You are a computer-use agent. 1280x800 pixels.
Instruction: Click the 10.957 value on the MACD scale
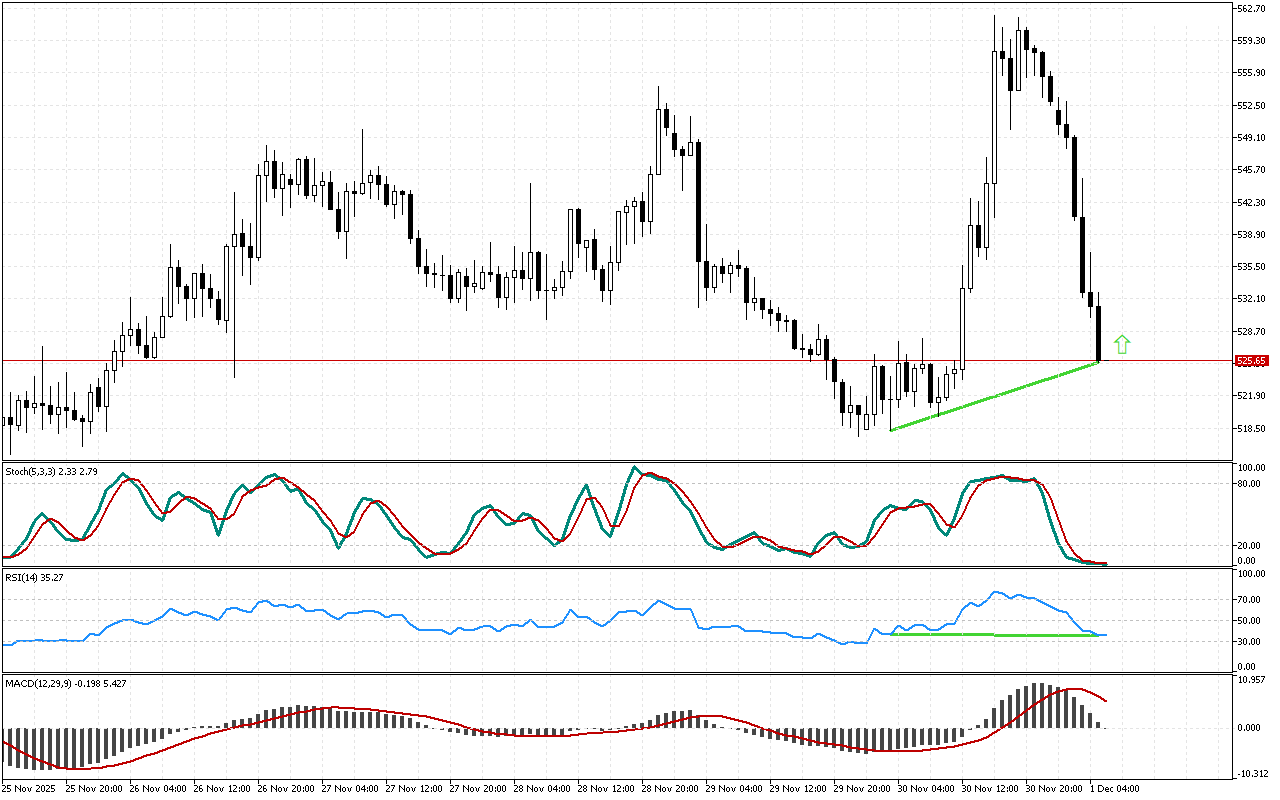point(1253,680)
